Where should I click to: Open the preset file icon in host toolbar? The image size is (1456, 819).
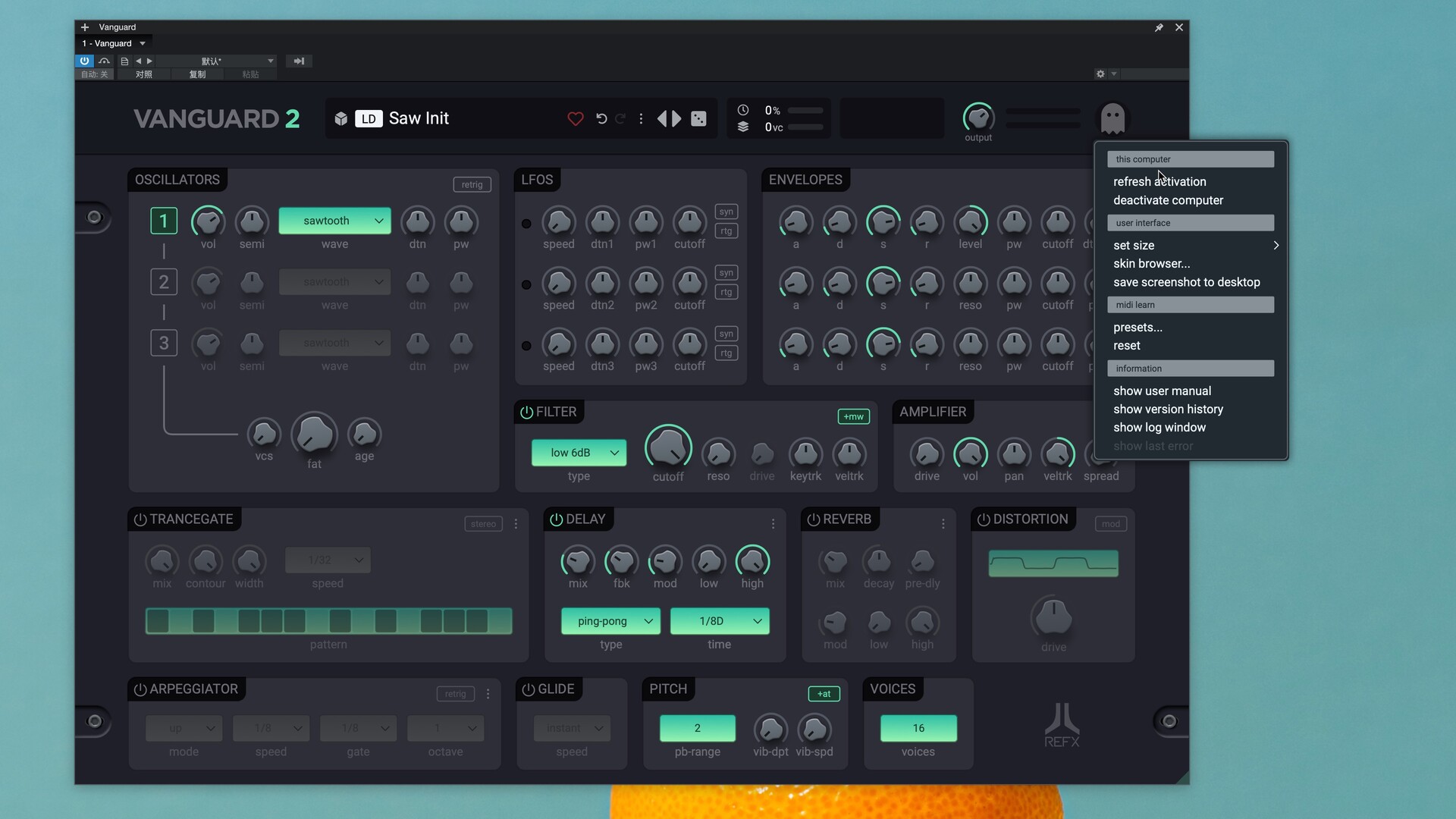124,61
